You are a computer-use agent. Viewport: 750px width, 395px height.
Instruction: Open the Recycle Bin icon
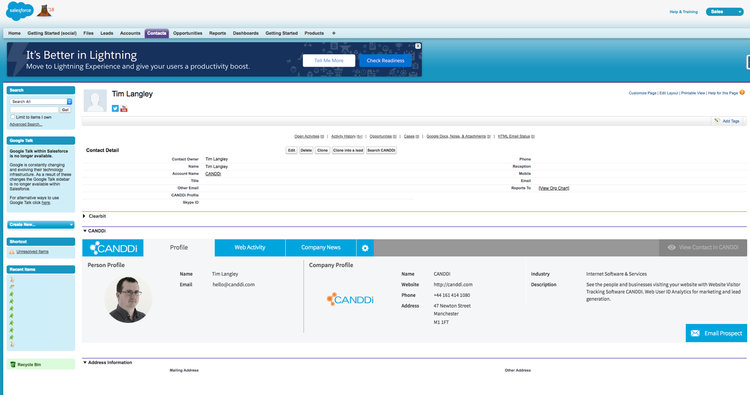coord(13,364)
